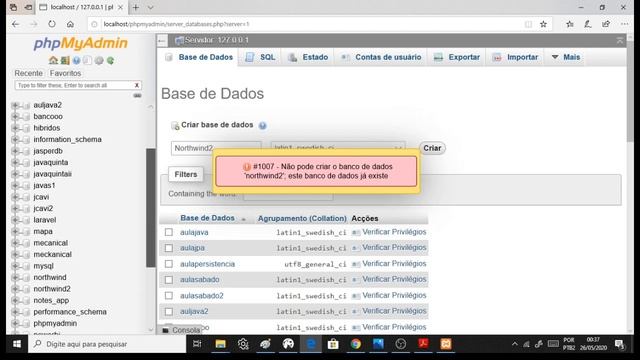Image resolution: width=640 pixels, height=360 pixels.
Task: Click the browser refresh icon
Action: point(51,24)
